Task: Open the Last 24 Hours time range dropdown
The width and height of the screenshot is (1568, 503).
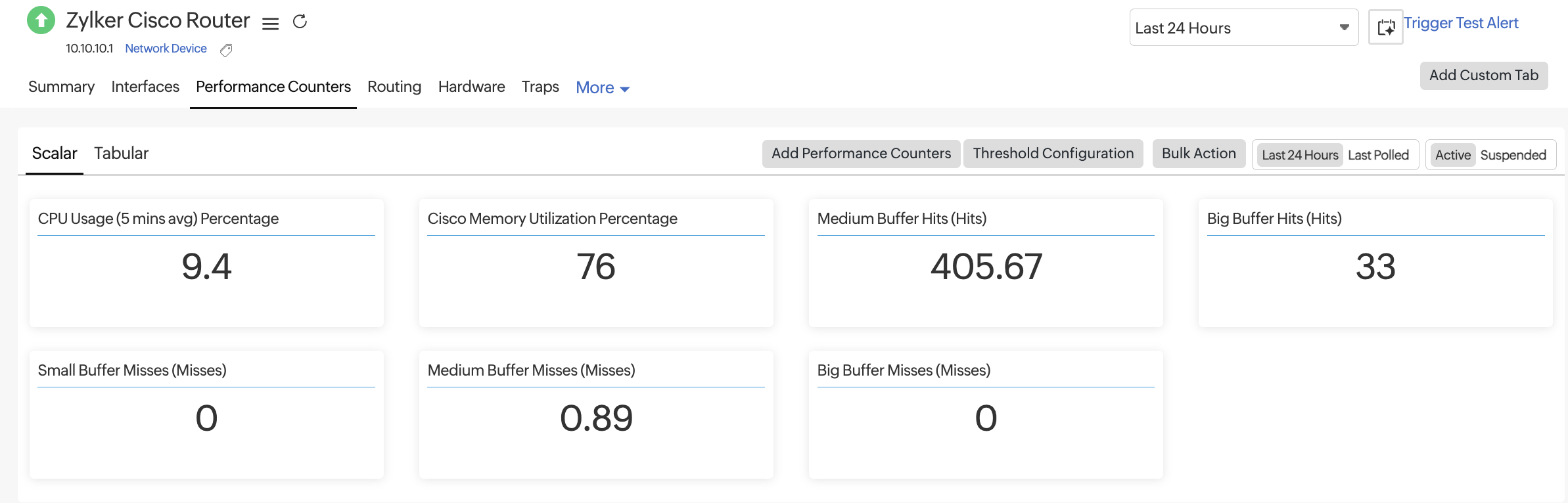Action: pos(1243,28)
